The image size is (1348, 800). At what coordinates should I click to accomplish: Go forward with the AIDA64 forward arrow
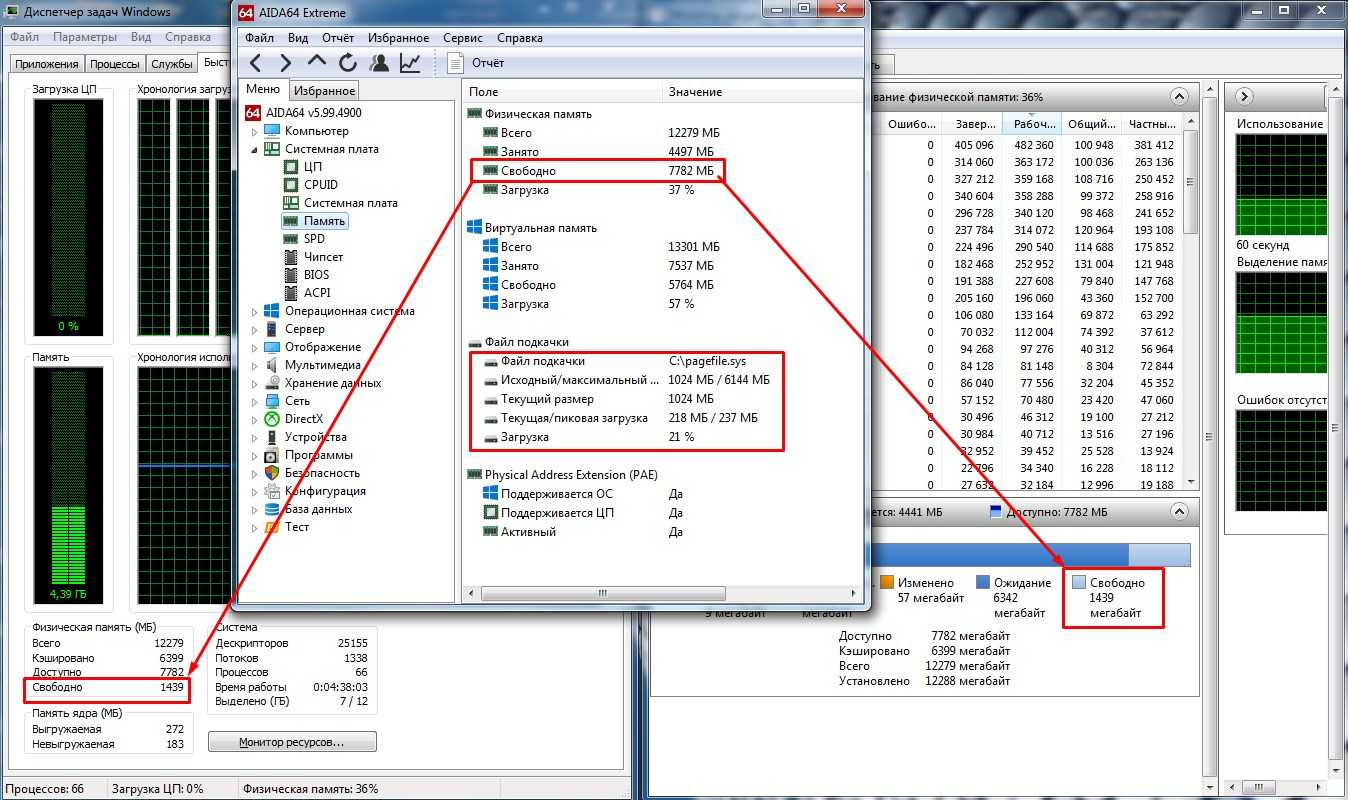point(285,63)
